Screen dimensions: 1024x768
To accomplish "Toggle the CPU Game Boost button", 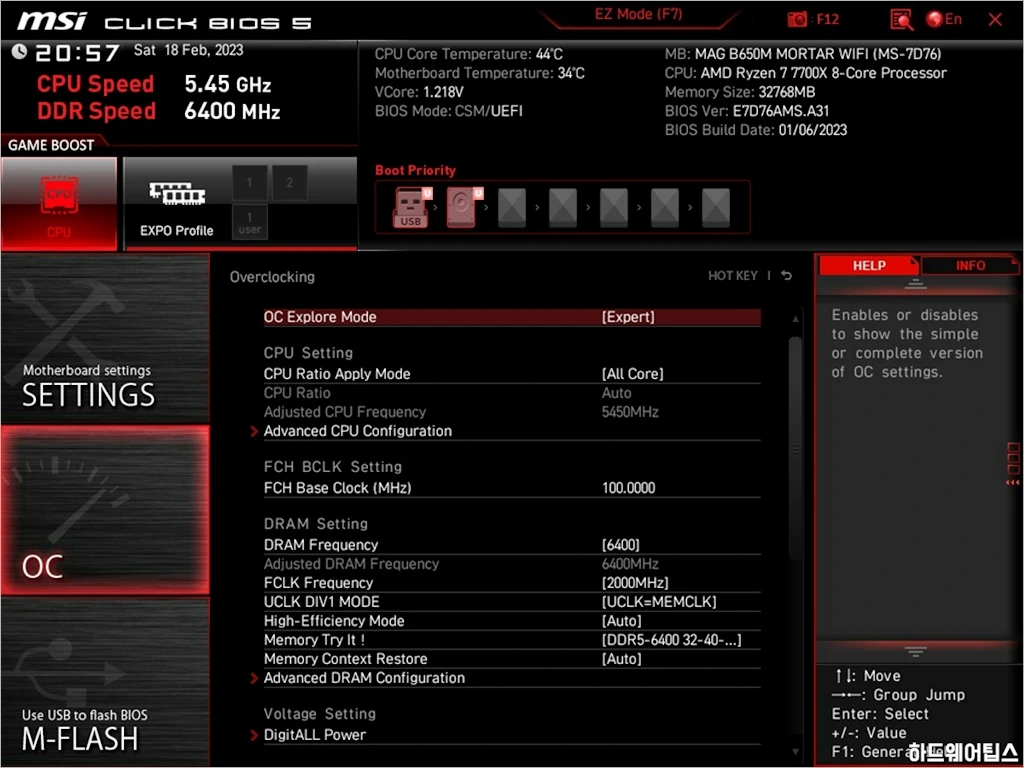I will [59, 204].
